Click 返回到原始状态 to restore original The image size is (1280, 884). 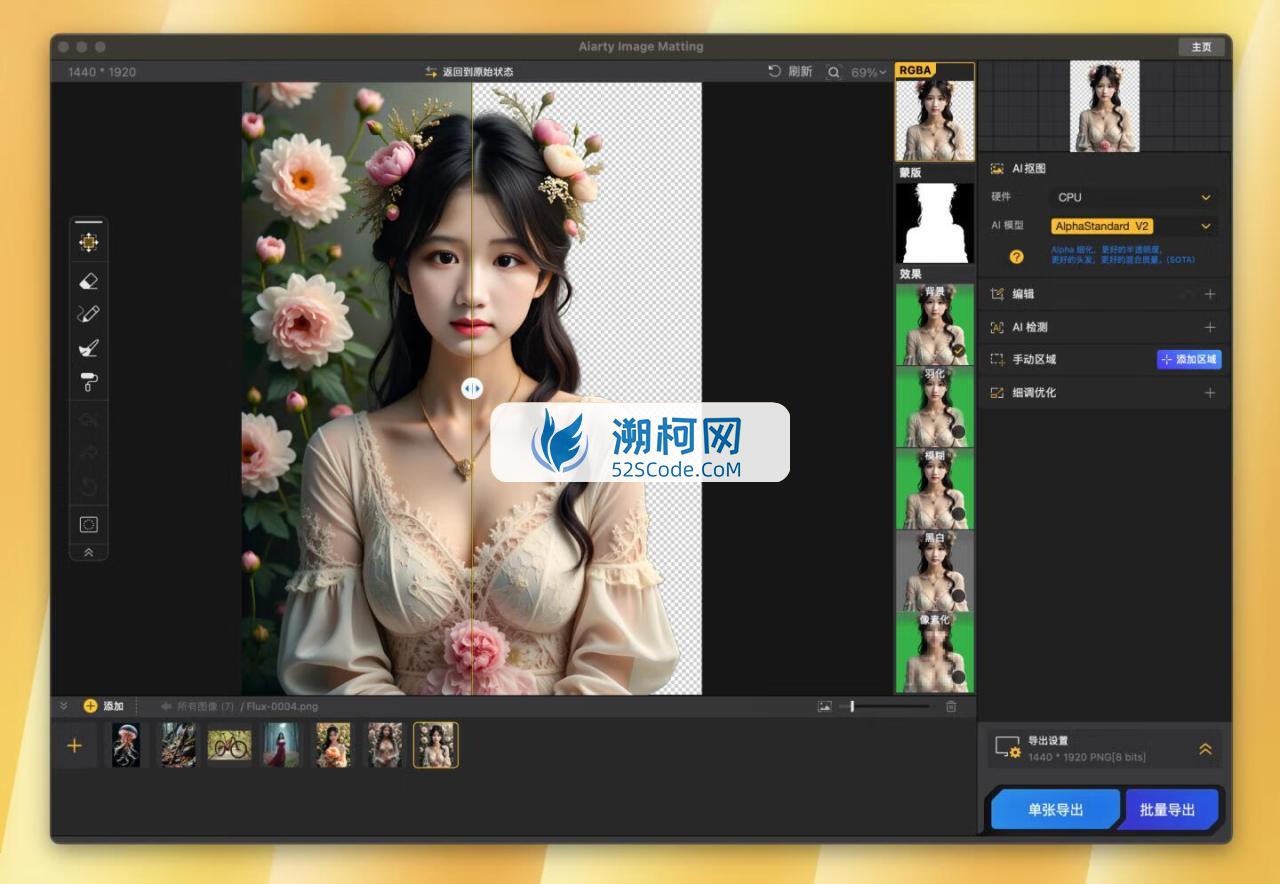pos(469,72)
